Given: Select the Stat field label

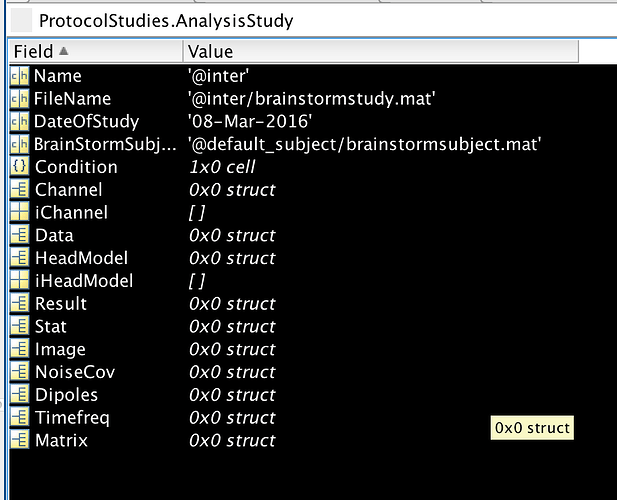Looking at the screenshot, I should 51,327.
